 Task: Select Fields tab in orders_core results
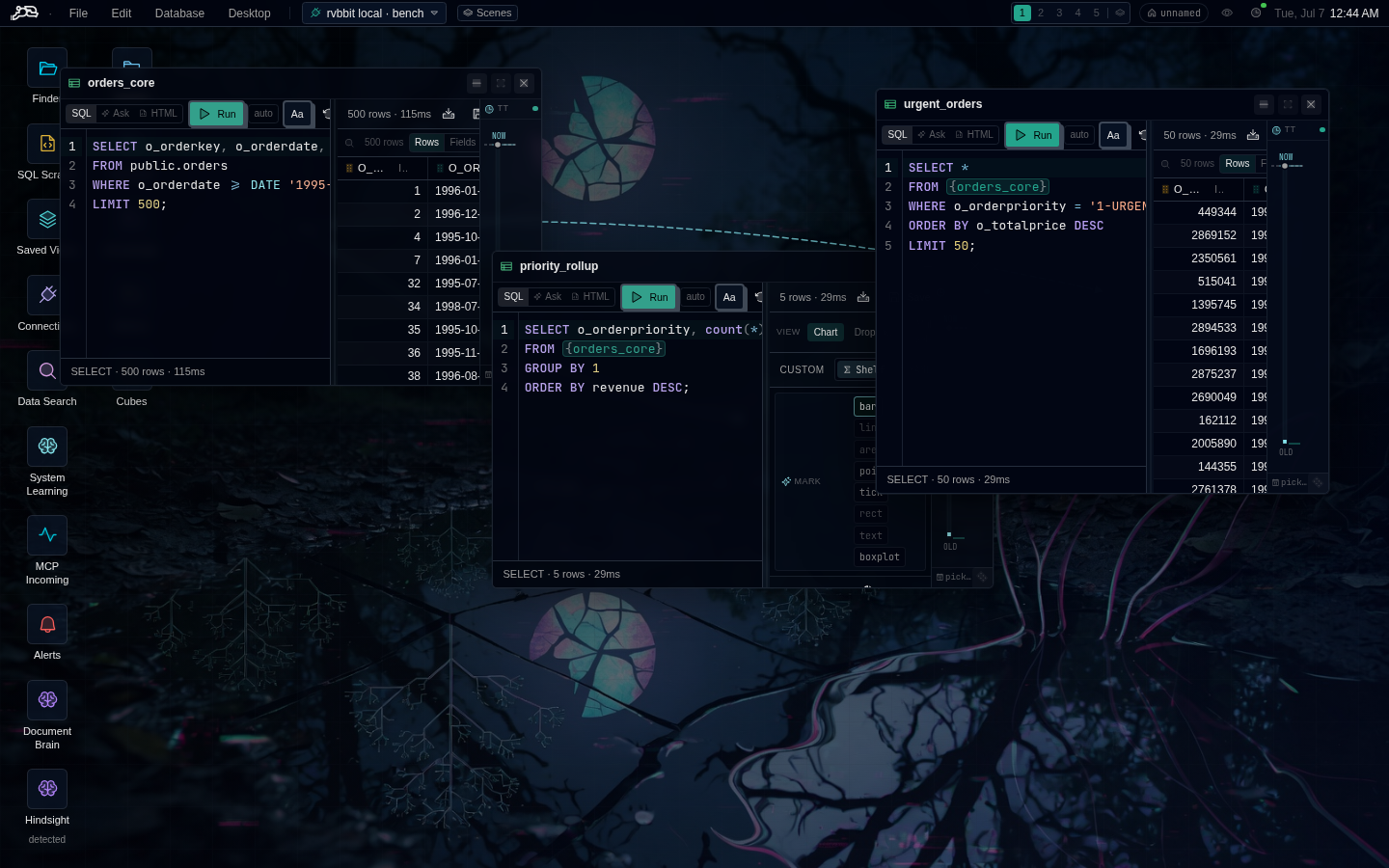tap(463, 143)
